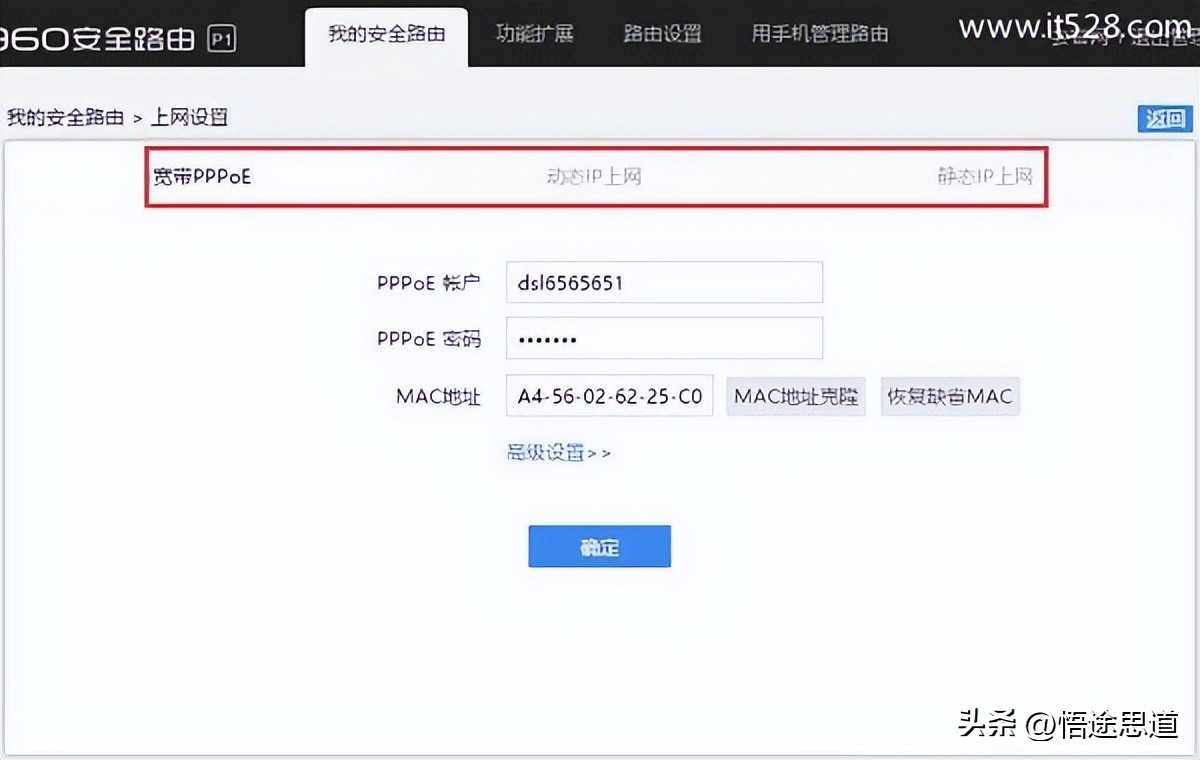1200x760 pixels.
Task: Click 我的安全路由 in the breadcrumb
Action: 64,117
